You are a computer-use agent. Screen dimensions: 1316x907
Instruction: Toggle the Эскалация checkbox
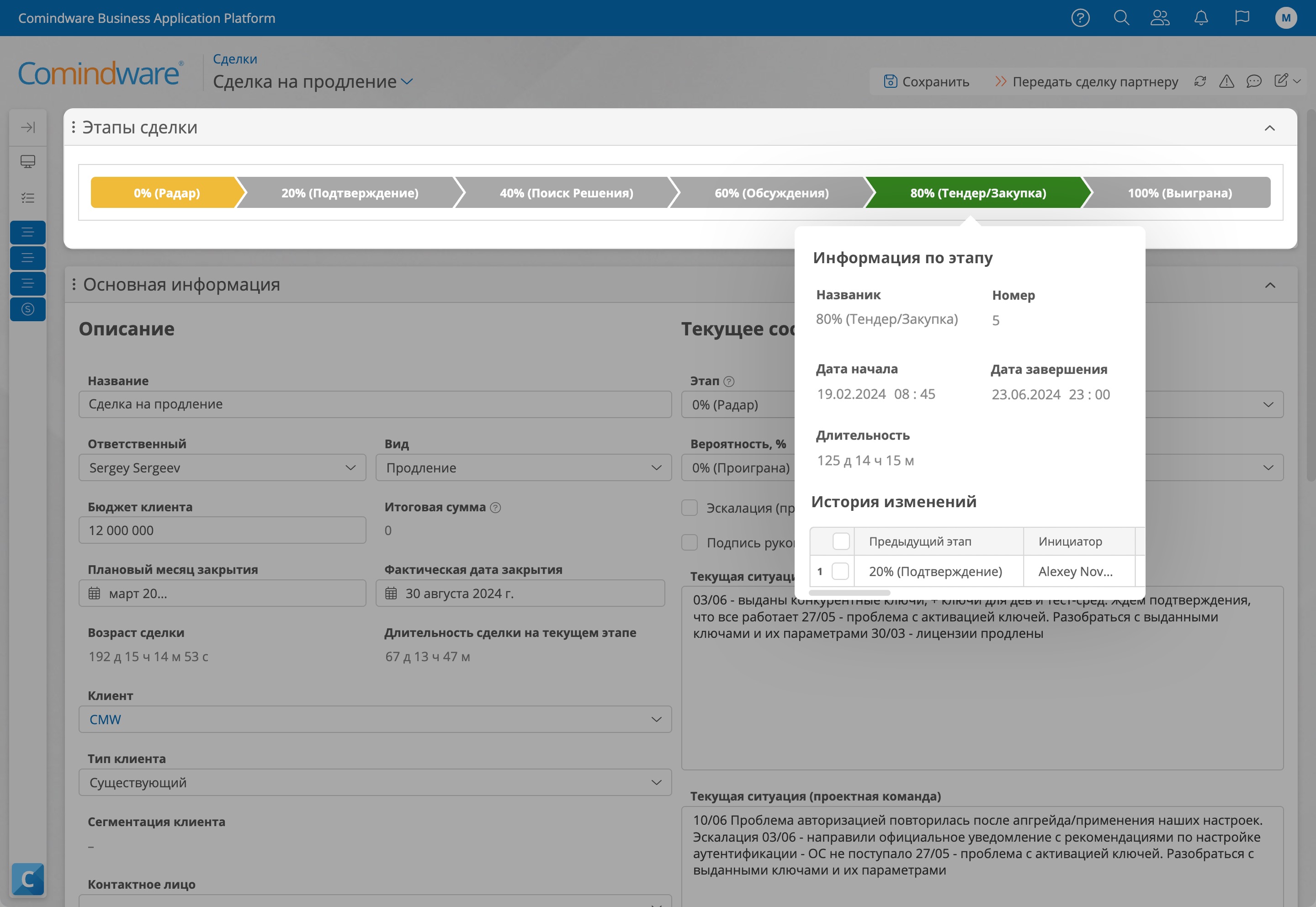coord(690,508)
